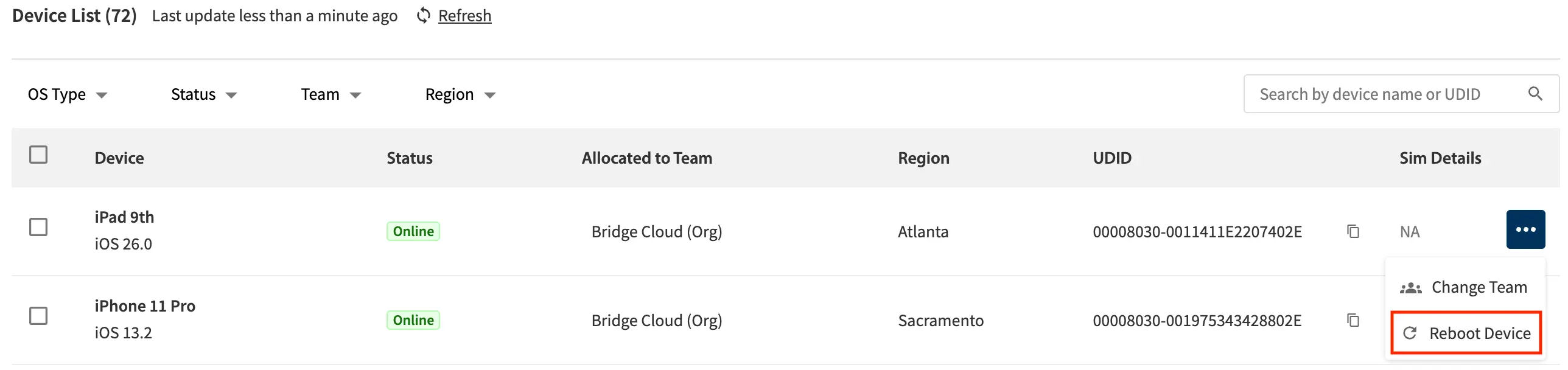Screen dimensions: 1568x370
Task: Click the three-dot actions button for iPad 9th
Action: pos(1525,229)
